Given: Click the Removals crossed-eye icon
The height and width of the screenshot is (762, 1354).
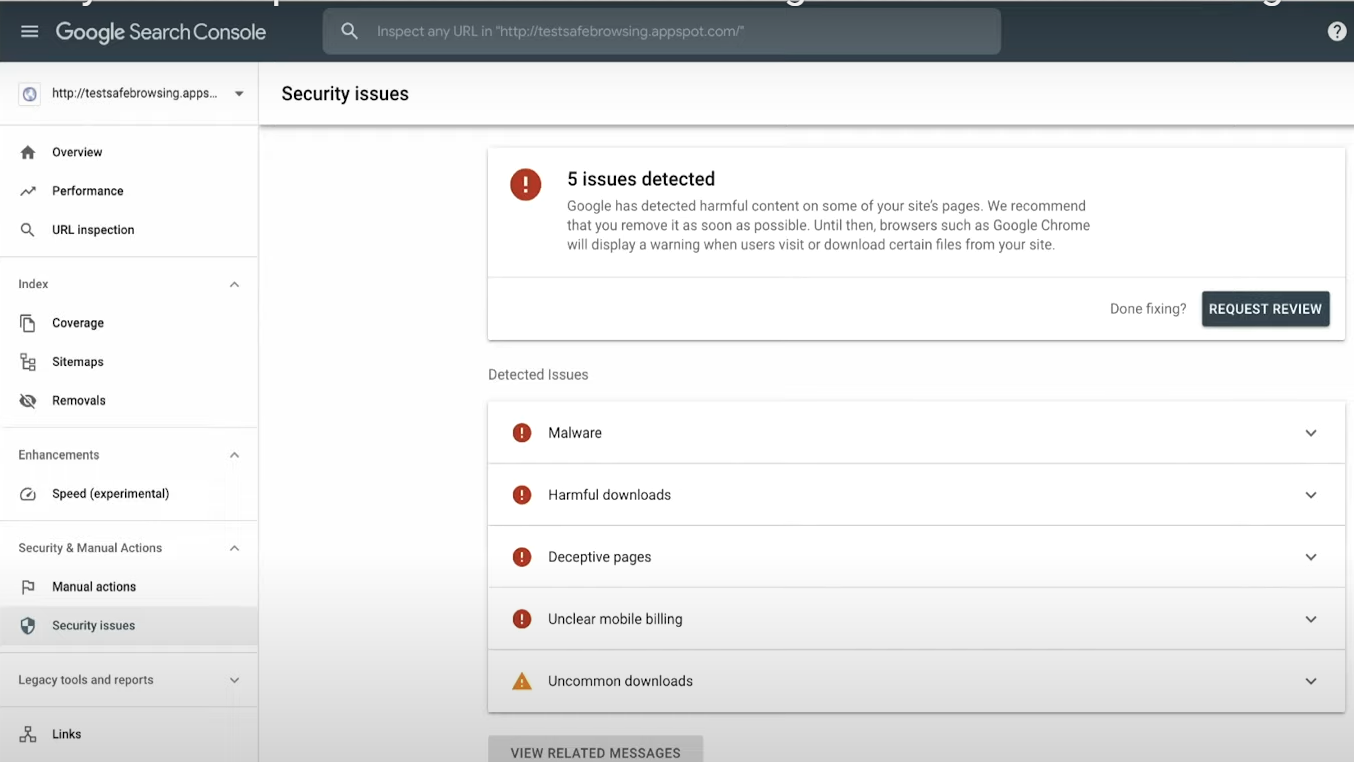Looking at the screenshot, I should pos(28,401).
